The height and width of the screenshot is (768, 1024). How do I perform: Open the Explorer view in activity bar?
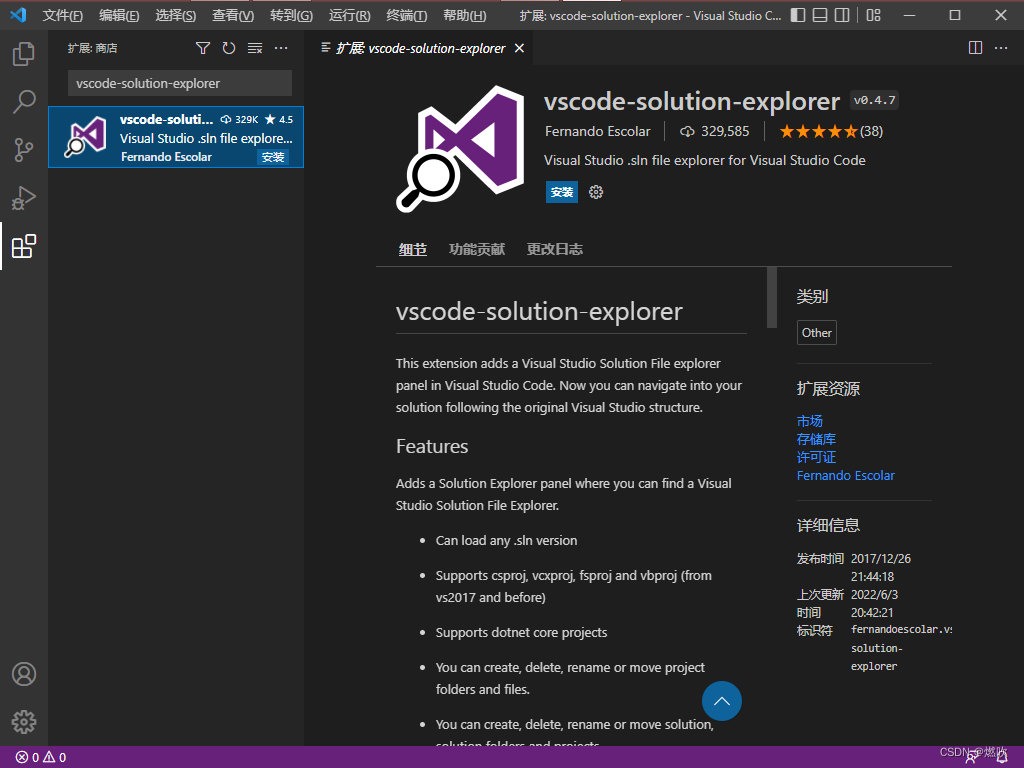[x=24, y=54]
